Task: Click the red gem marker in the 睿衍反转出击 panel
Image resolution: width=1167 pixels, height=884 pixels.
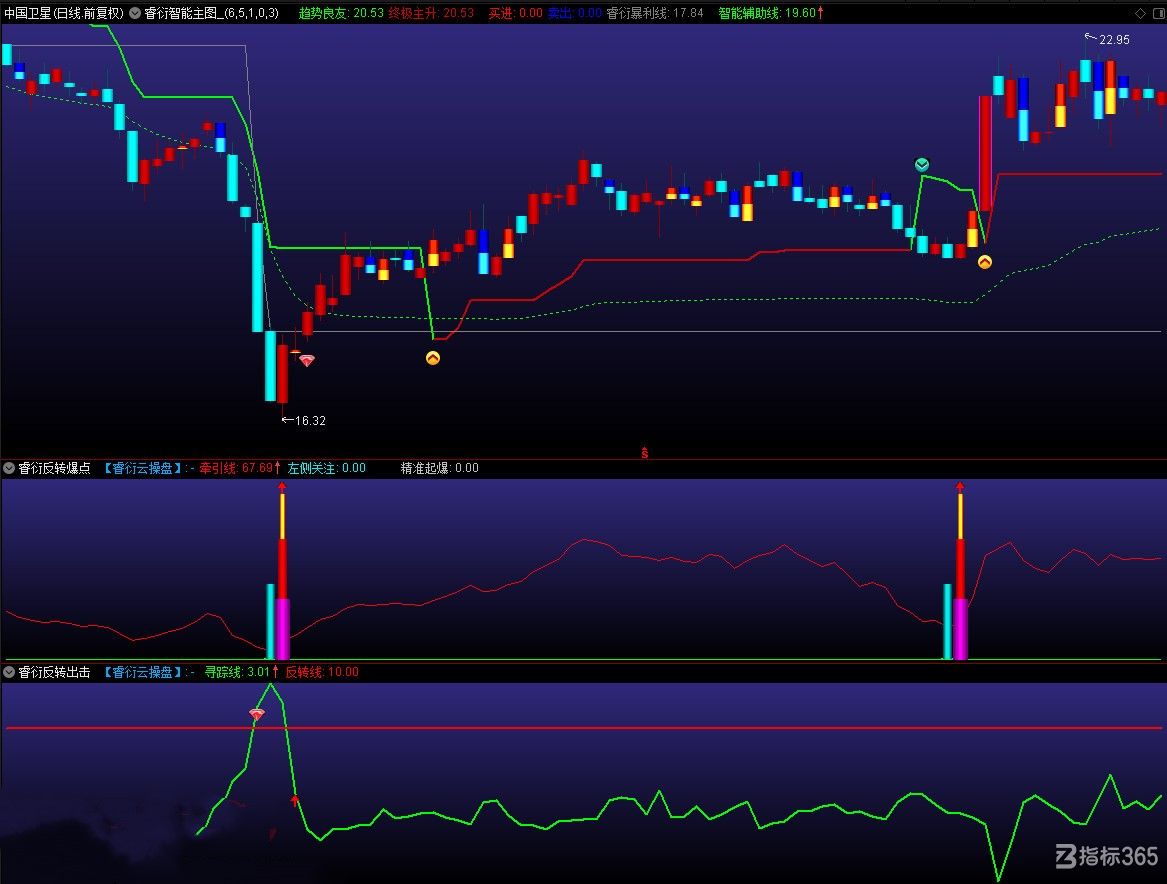Action: [257, 714]
